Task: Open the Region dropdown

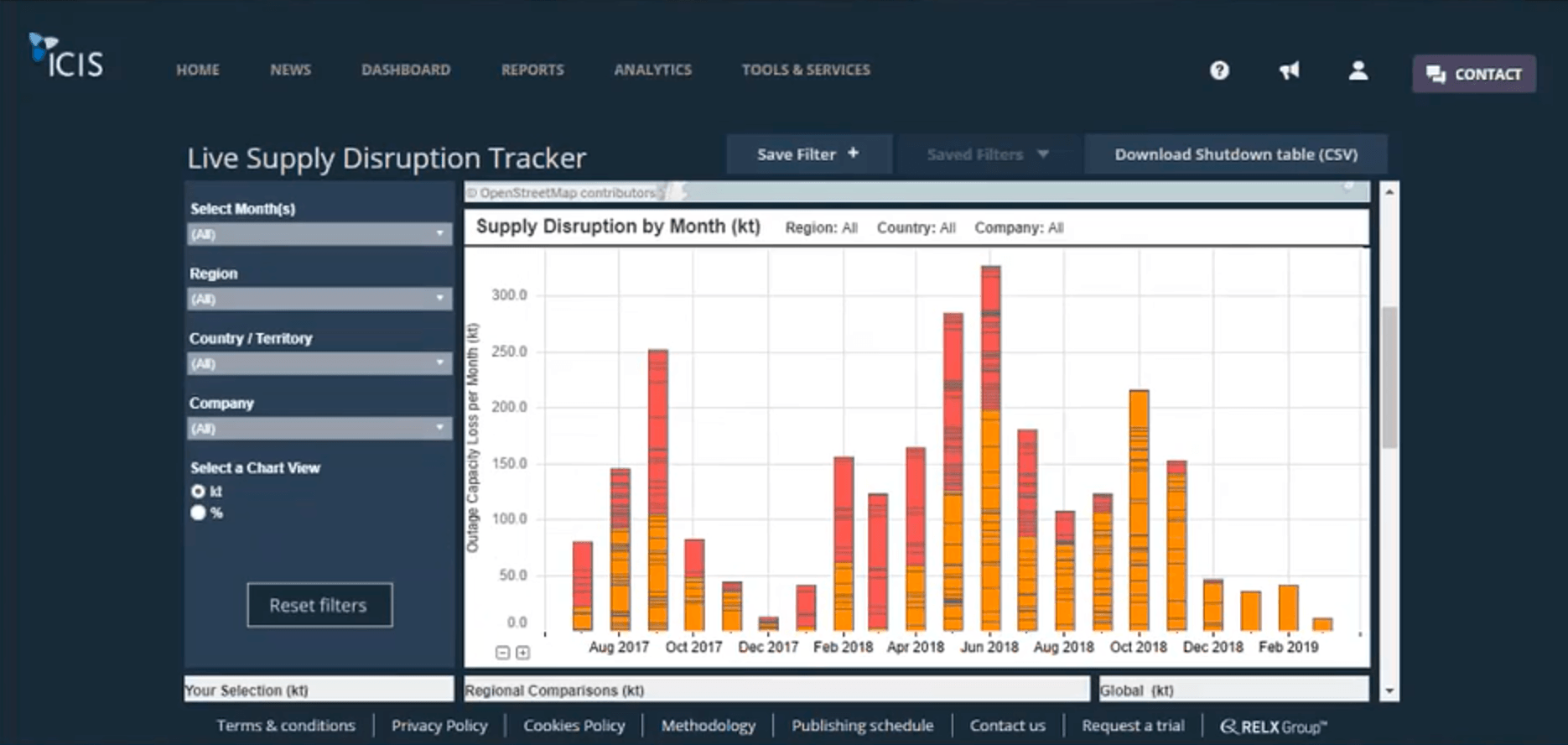Action: [319, 299]
